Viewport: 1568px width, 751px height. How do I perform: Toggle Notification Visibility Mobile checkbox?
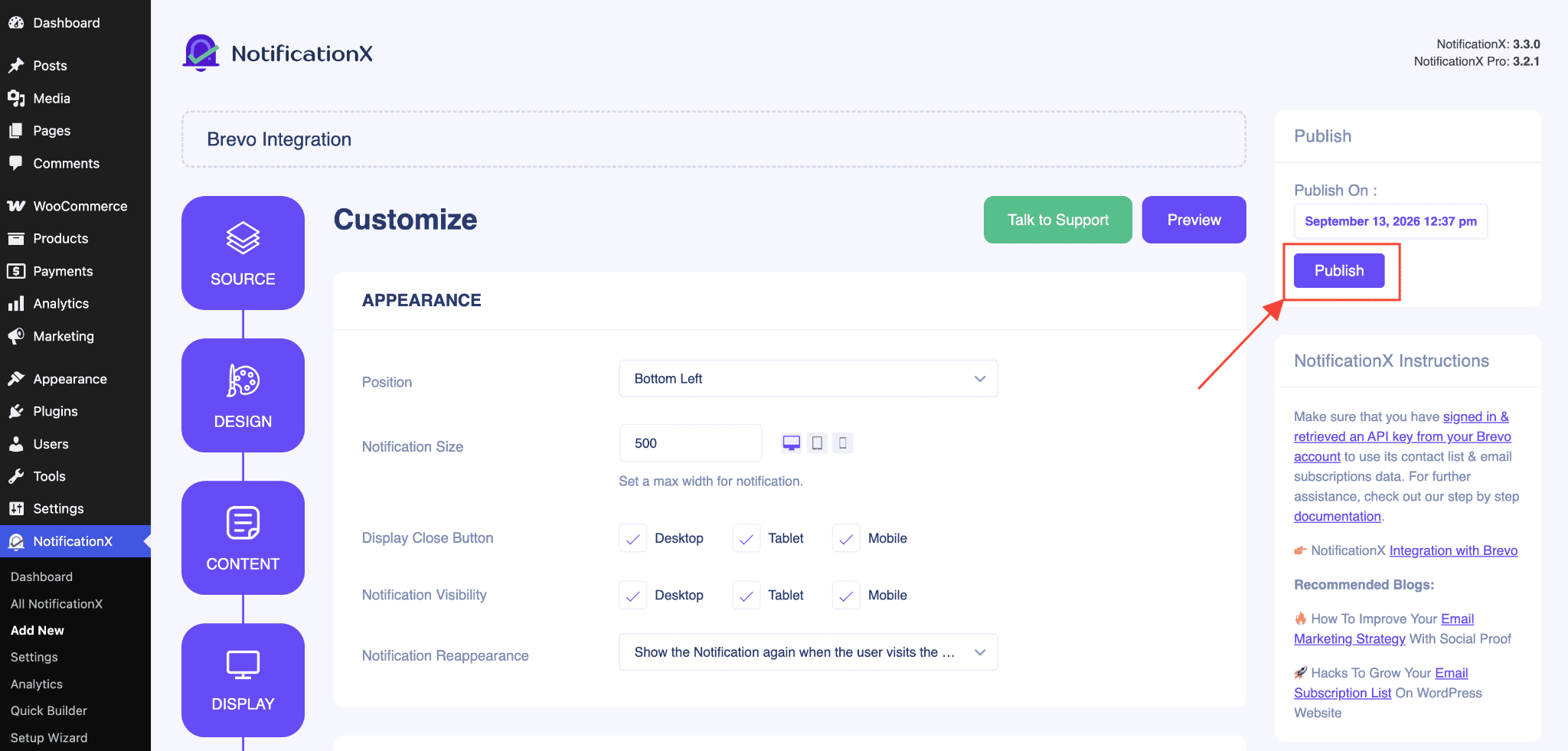(x=846, y=595)
